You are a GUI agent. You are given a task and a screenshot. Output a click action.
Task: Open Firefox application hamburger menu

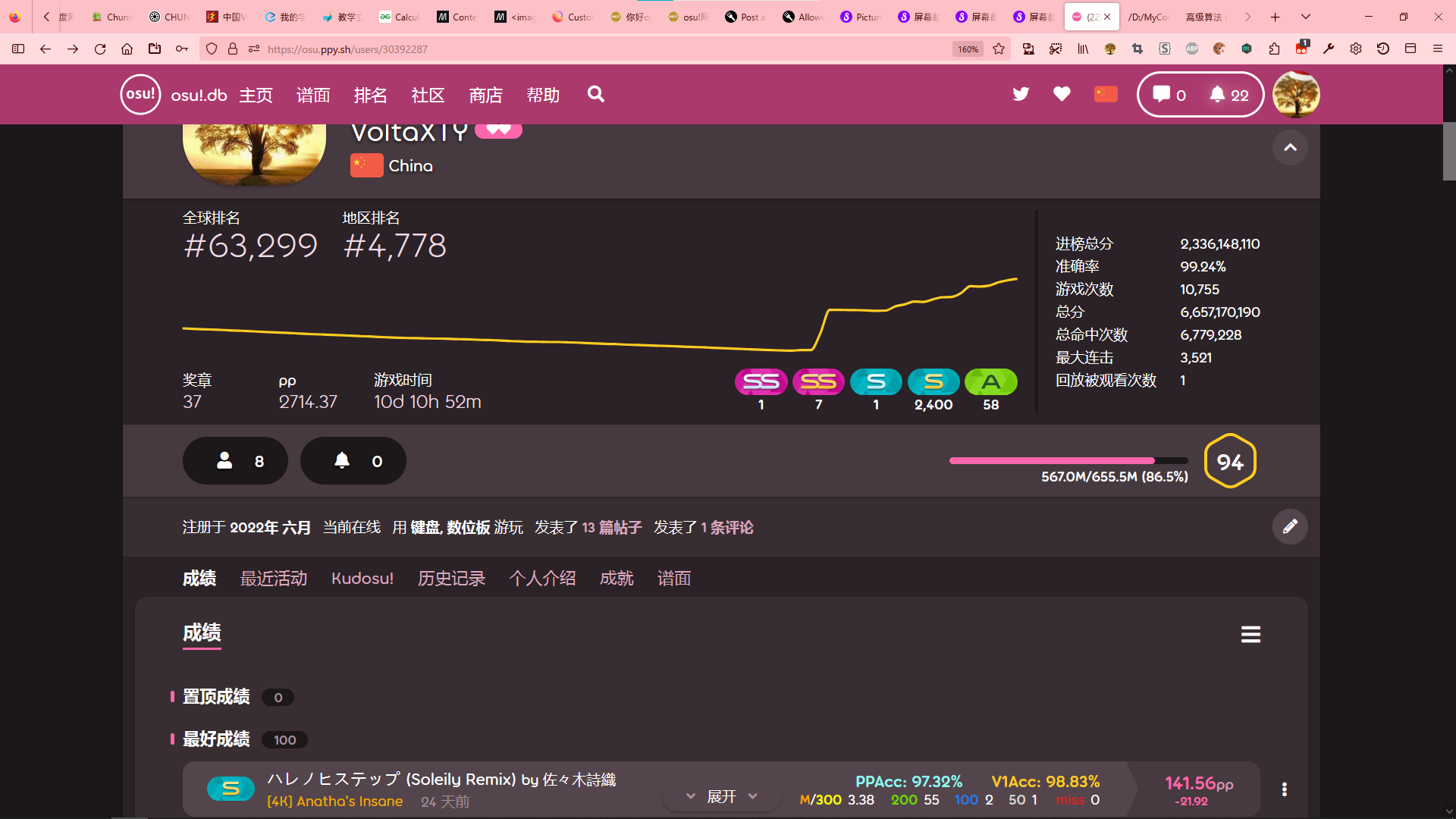click(1438, 49)
